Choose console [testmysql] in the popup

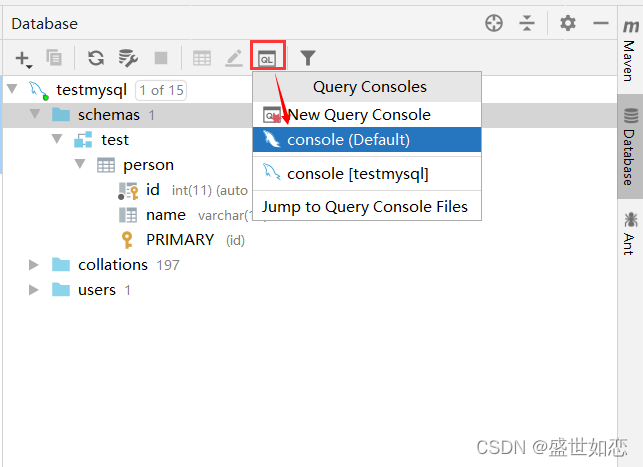point(367,174)
